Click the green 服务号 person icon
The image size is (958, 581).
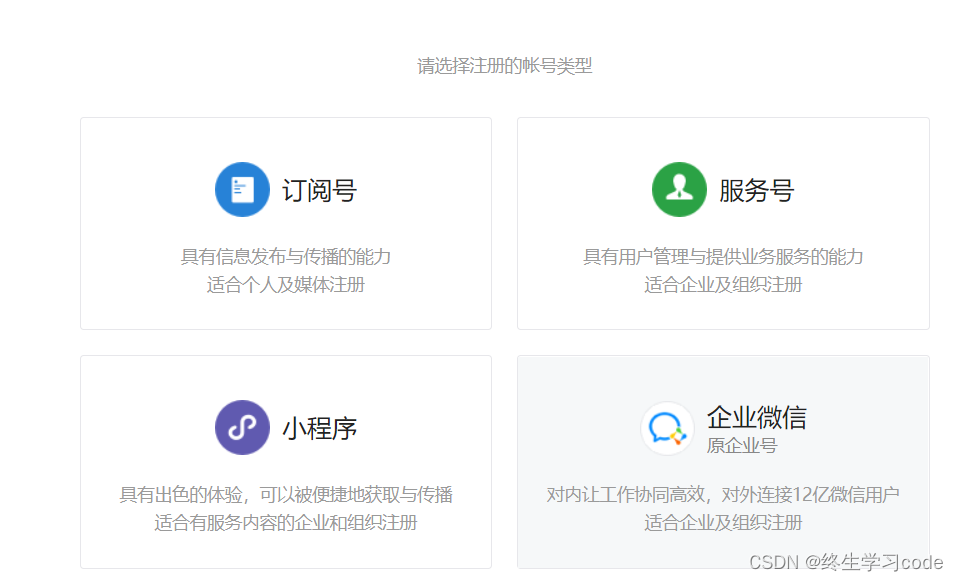679,189
